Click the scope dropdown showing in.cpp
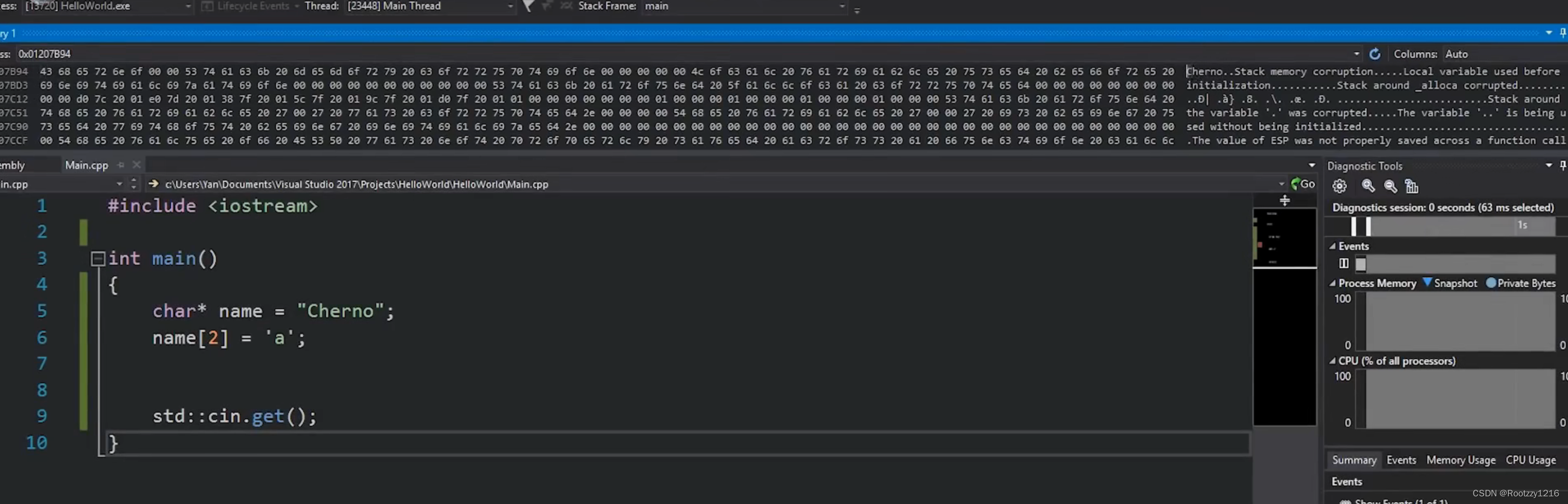Image resolution: width=1568 pixels, height=504 pixels. click(x=62, y=184)
